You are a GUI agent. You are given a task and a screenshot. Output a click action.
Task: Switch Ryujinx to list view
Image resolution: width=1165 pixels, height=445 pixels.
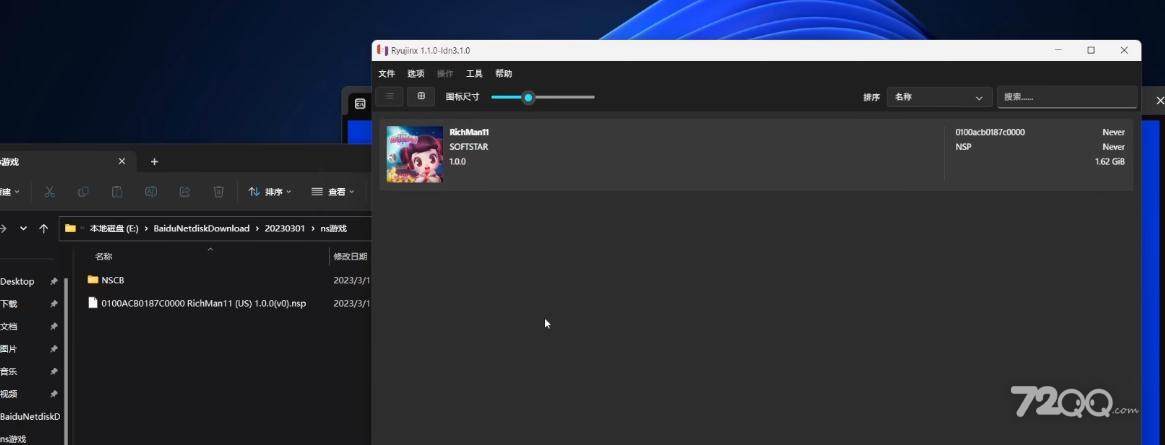click(x=389, y=97)
